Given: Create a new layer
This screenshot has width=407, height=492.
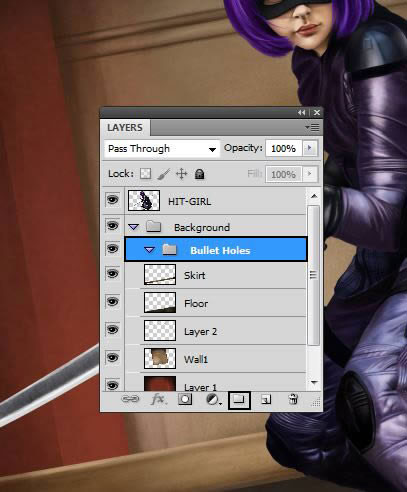Looking at the screenshot, I should (266, 399).
